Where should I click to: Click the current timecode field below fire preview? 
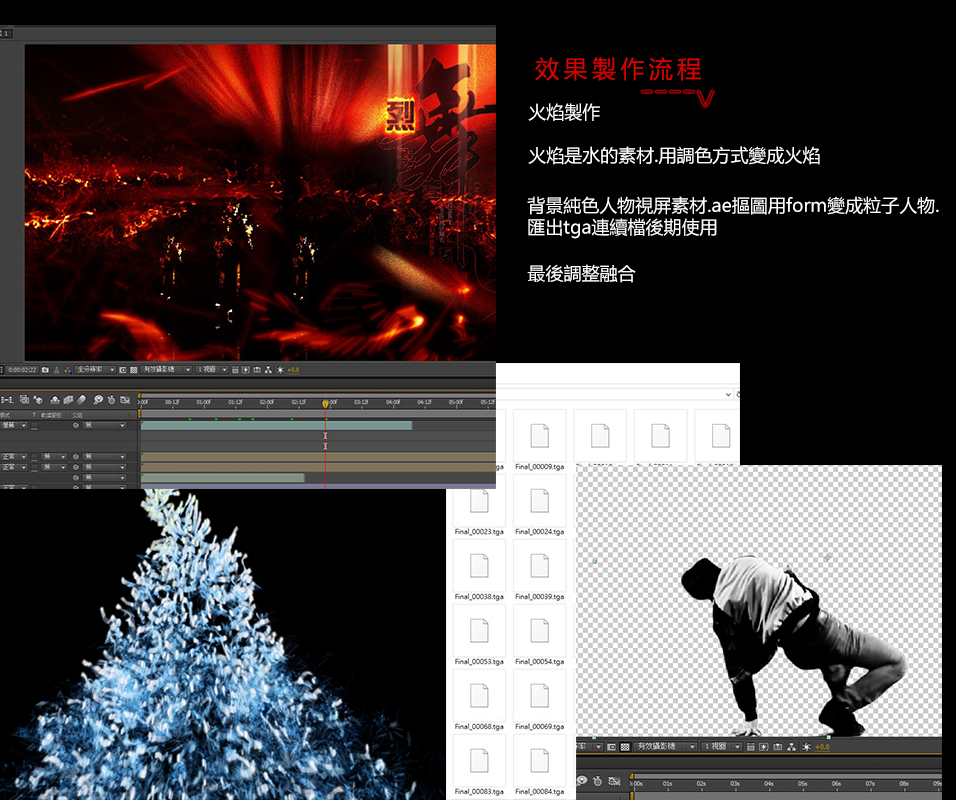23,370
